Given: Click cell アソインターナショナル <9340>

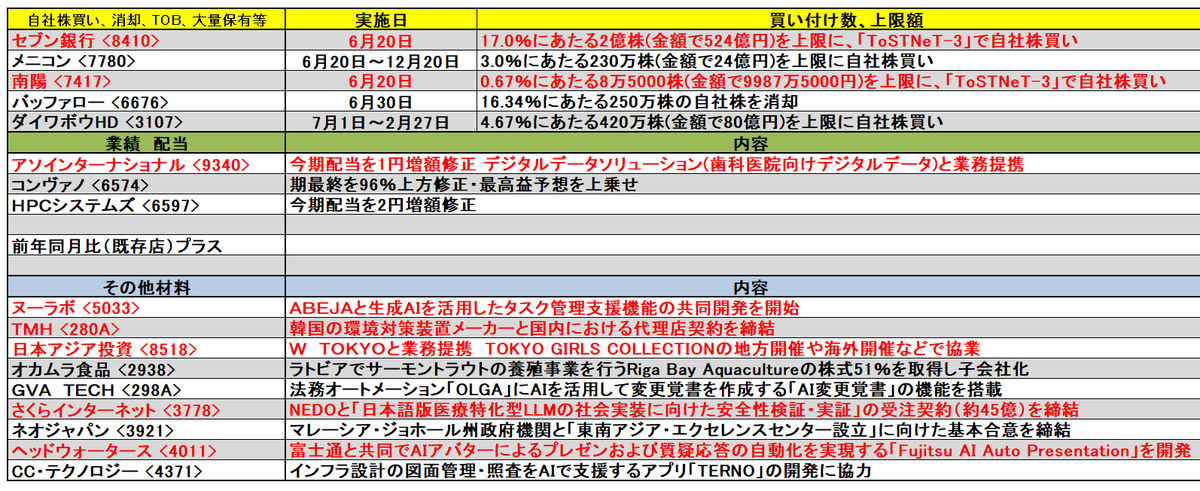Looking at the screenshot, I should click(146, 164).
